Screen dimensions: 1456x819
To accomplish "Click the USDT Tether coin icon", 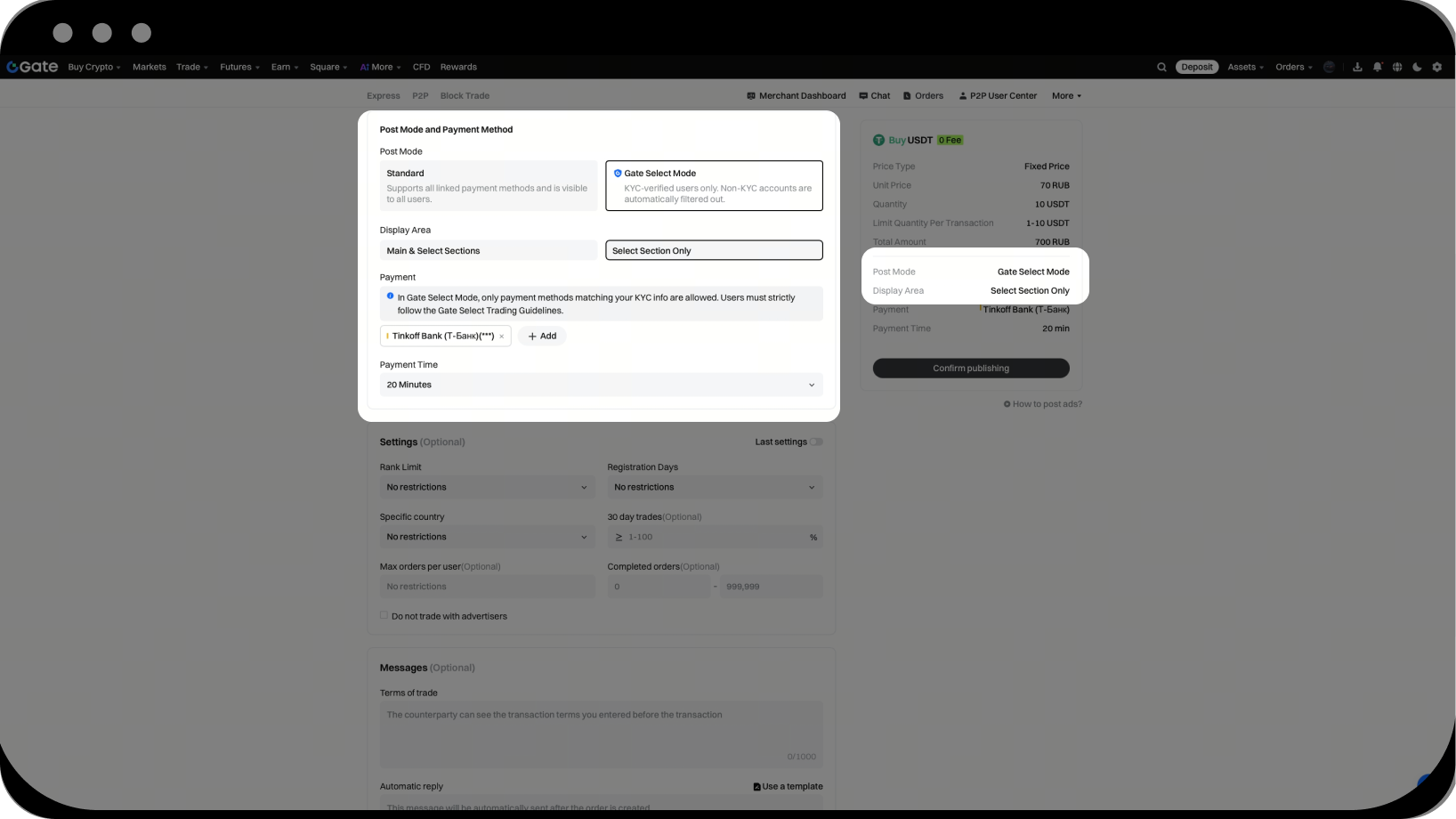I will click(879, 140).
